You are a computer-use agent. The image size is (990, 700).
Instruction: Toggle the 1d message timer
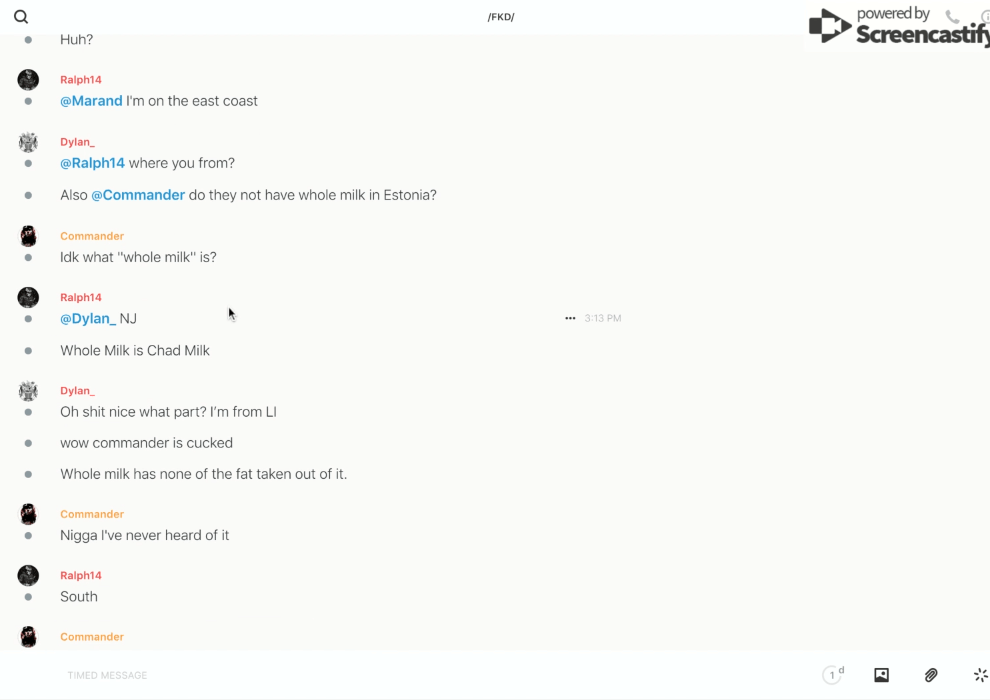(x=833, y=675)
